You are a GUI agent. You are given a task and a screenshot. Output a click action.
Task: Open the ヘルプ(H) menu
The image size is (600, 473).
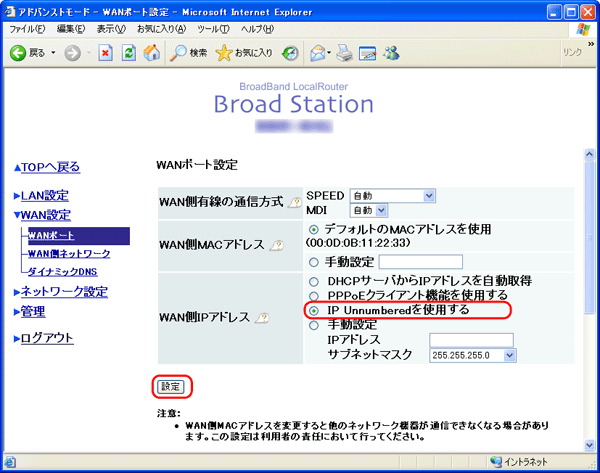pyautogui.click(x=257, y=29)
